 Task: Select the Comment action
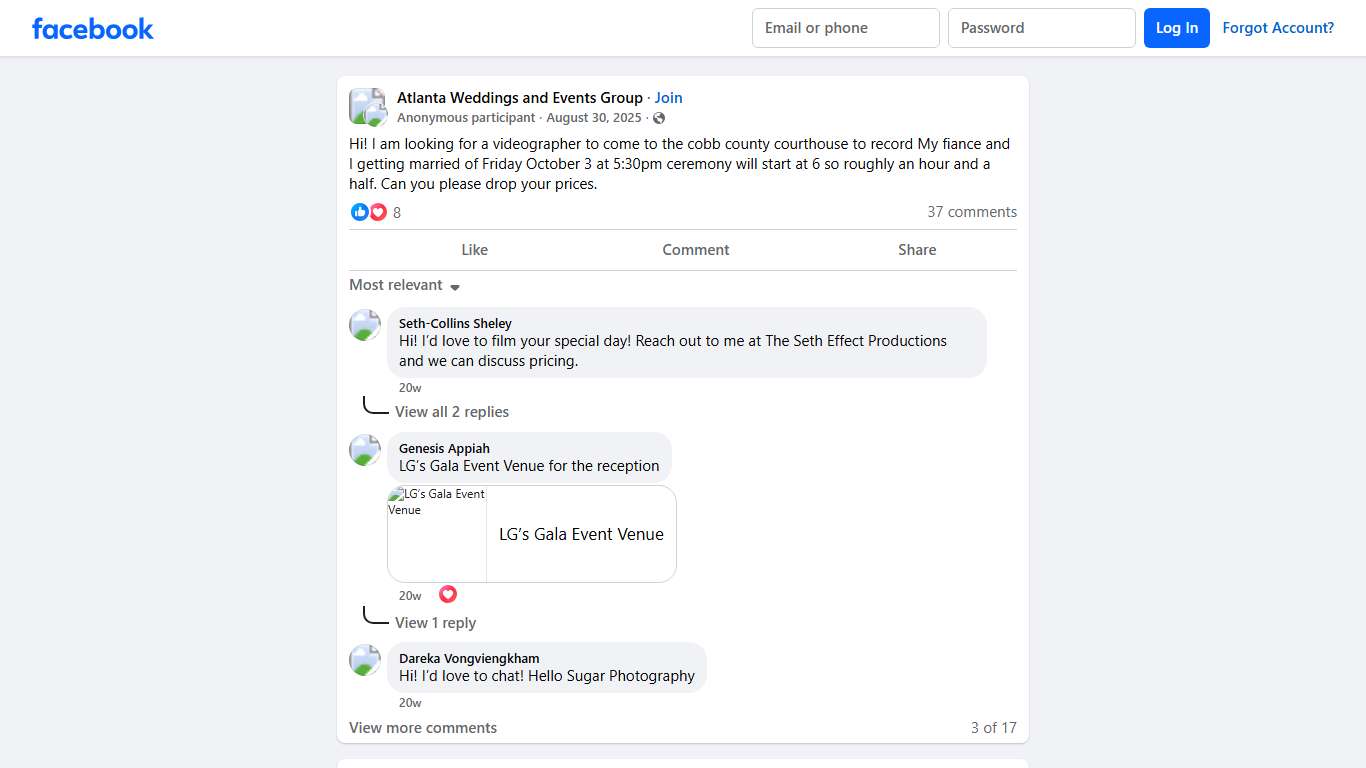point(696,250)
